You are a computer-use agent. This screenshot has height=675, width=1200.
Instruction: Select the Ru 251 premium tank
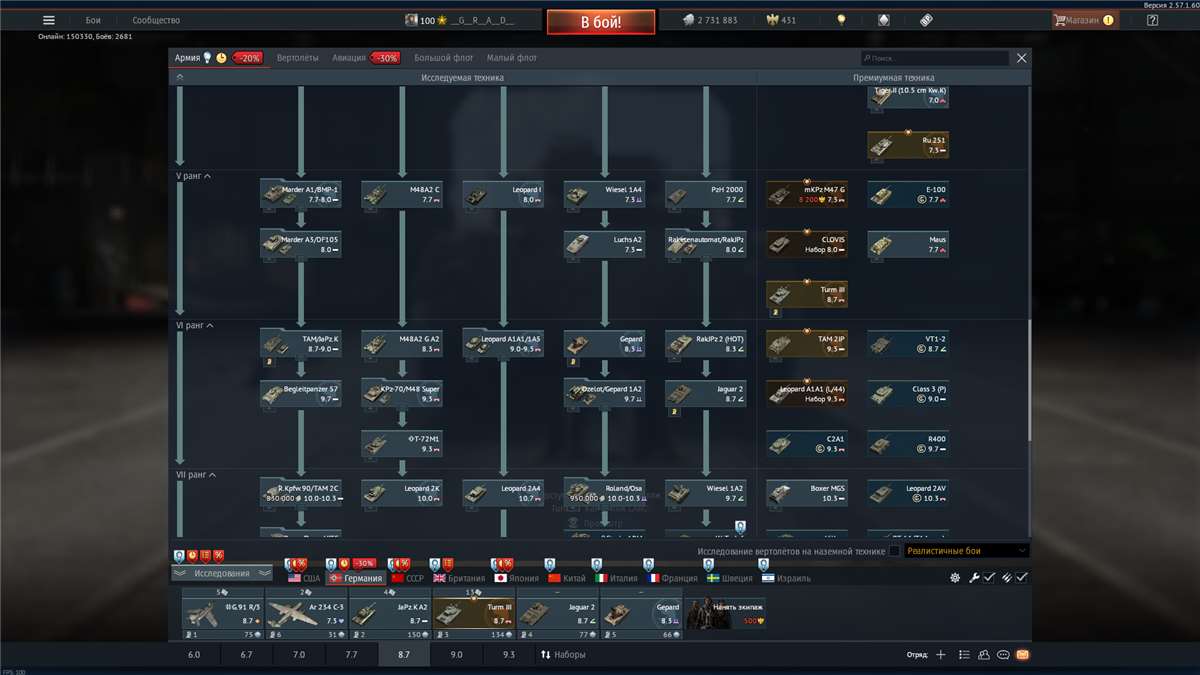coord(908,145)
